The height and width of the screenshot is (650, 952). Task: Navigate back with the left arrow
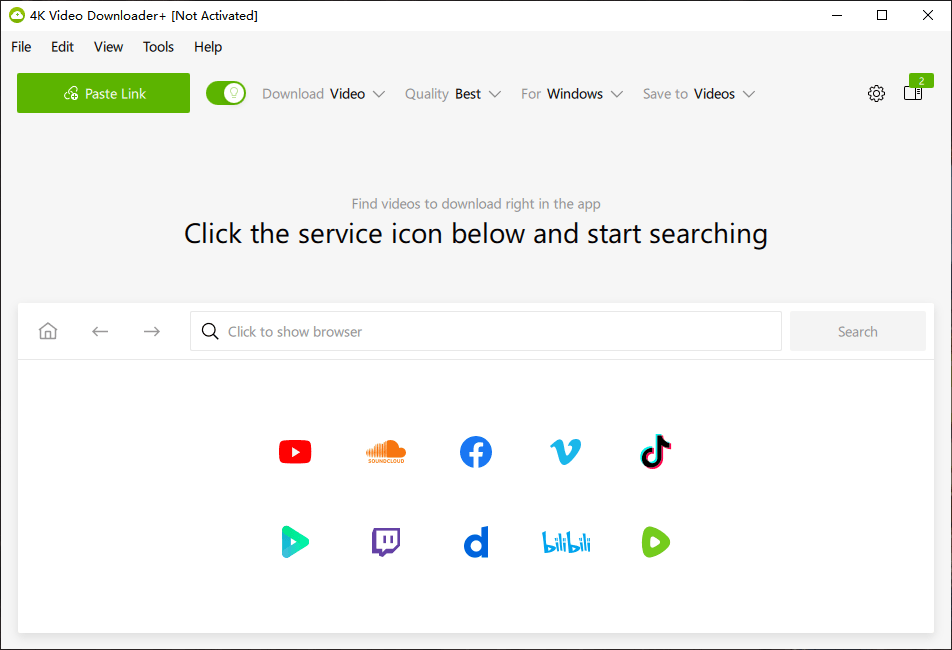[x=100, y=331]
